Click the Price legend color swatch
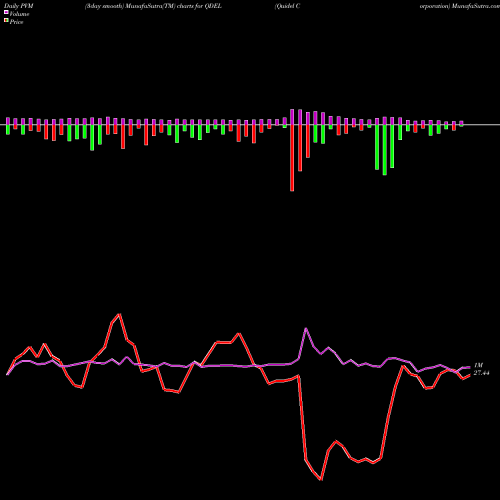Image resolution: width=500 pixels, height=500 pixels. pyautogui.click(x=6, y=21)
